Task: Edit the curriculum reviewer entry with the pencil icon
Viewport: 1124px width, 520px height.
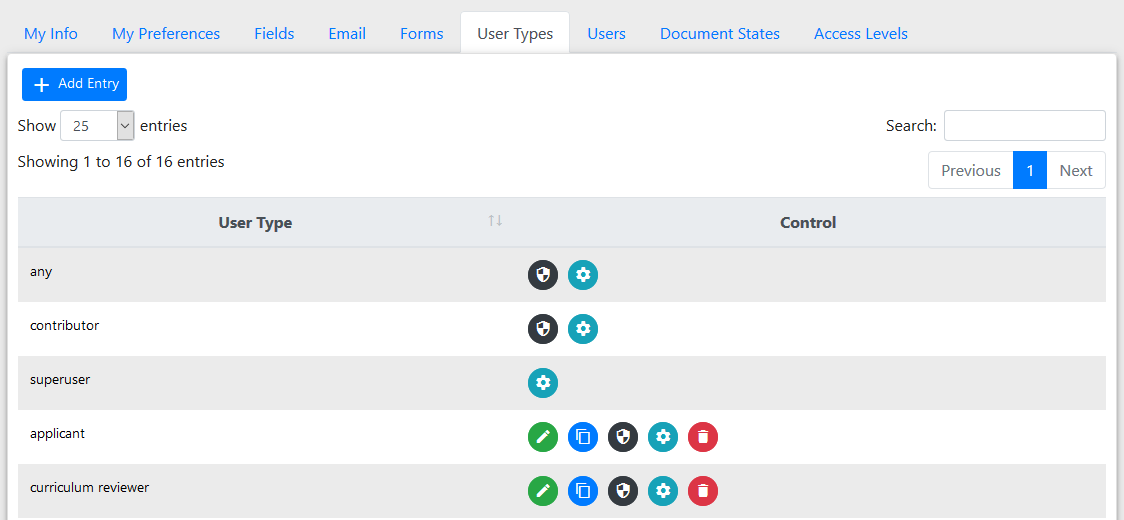Action: [543, 491]
